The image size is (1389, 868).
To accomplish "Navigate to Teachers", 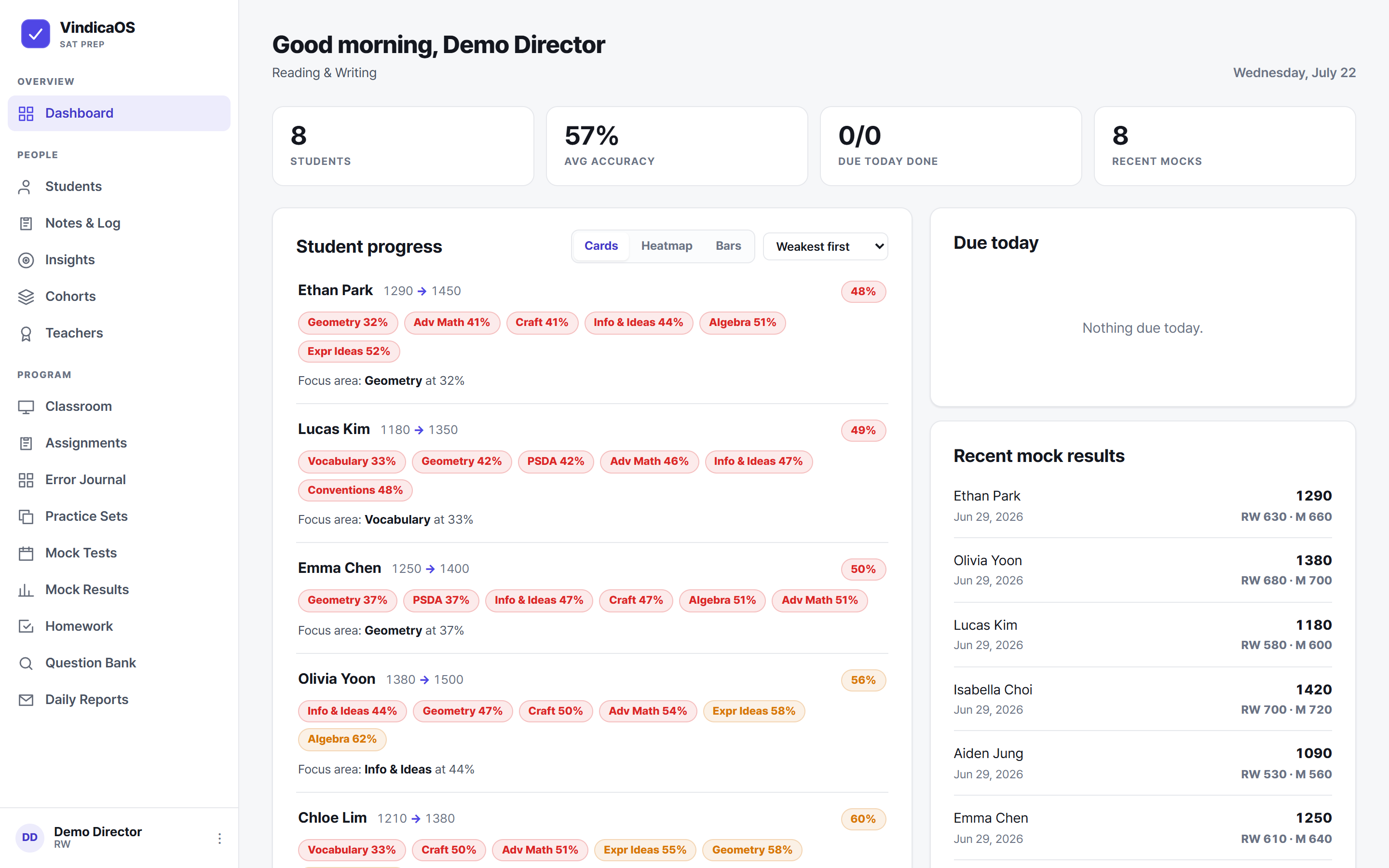I will 119,334.
